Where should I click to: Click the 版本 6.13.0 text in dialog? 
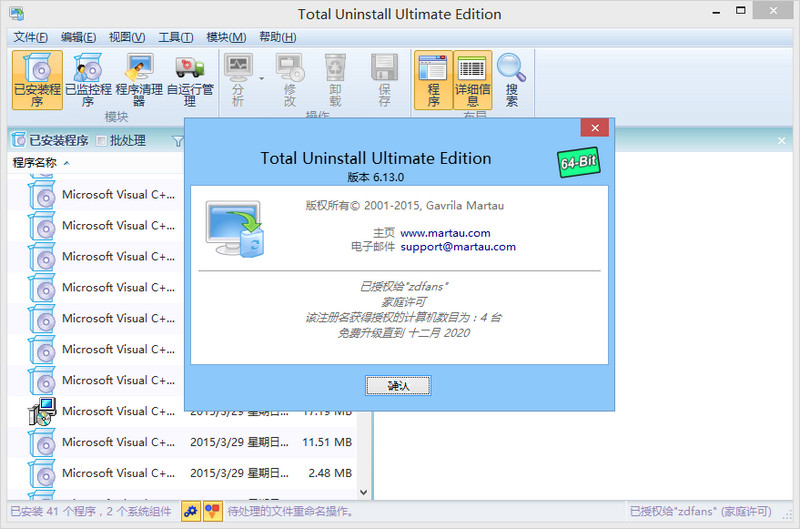pos(376,177)
